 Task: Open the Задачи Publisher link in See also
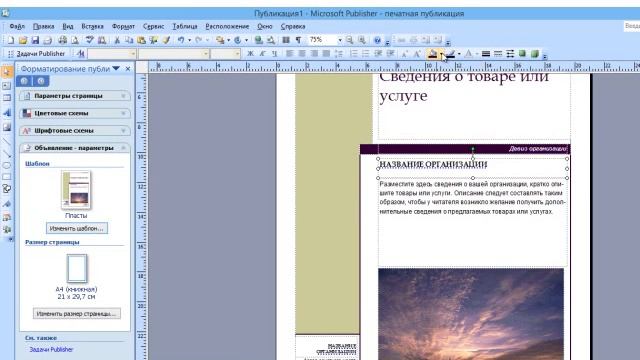coord(51,349)
